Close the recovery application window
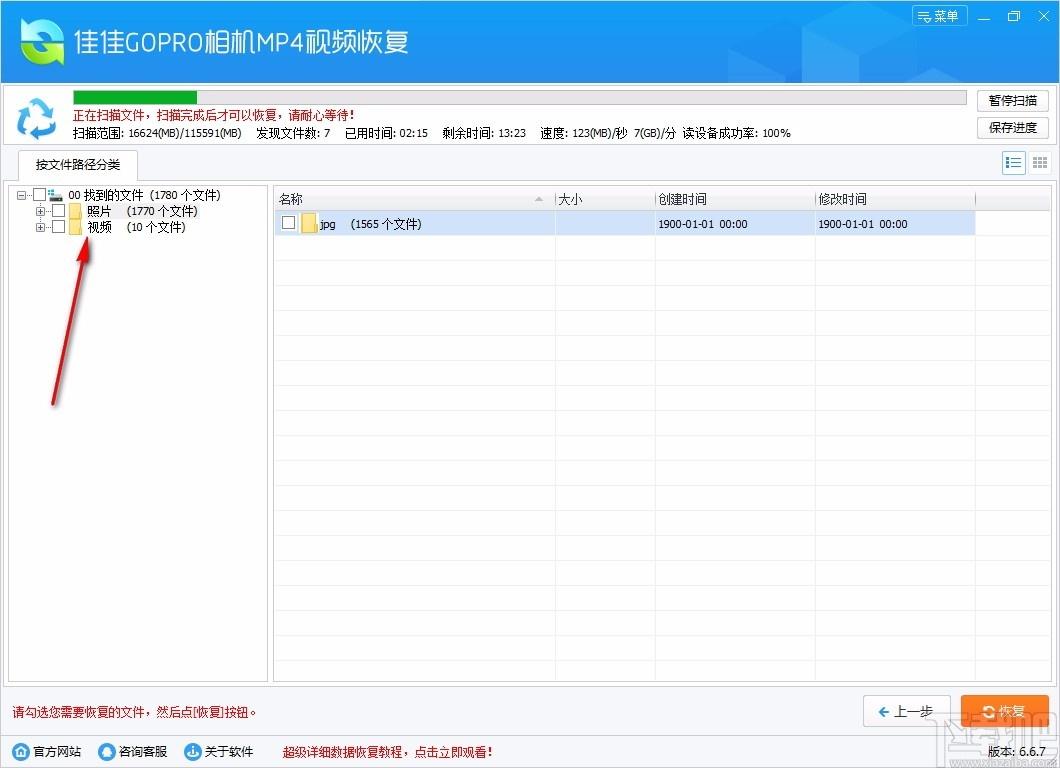This screenshot has height=768, width=1060. (1044, 16)
